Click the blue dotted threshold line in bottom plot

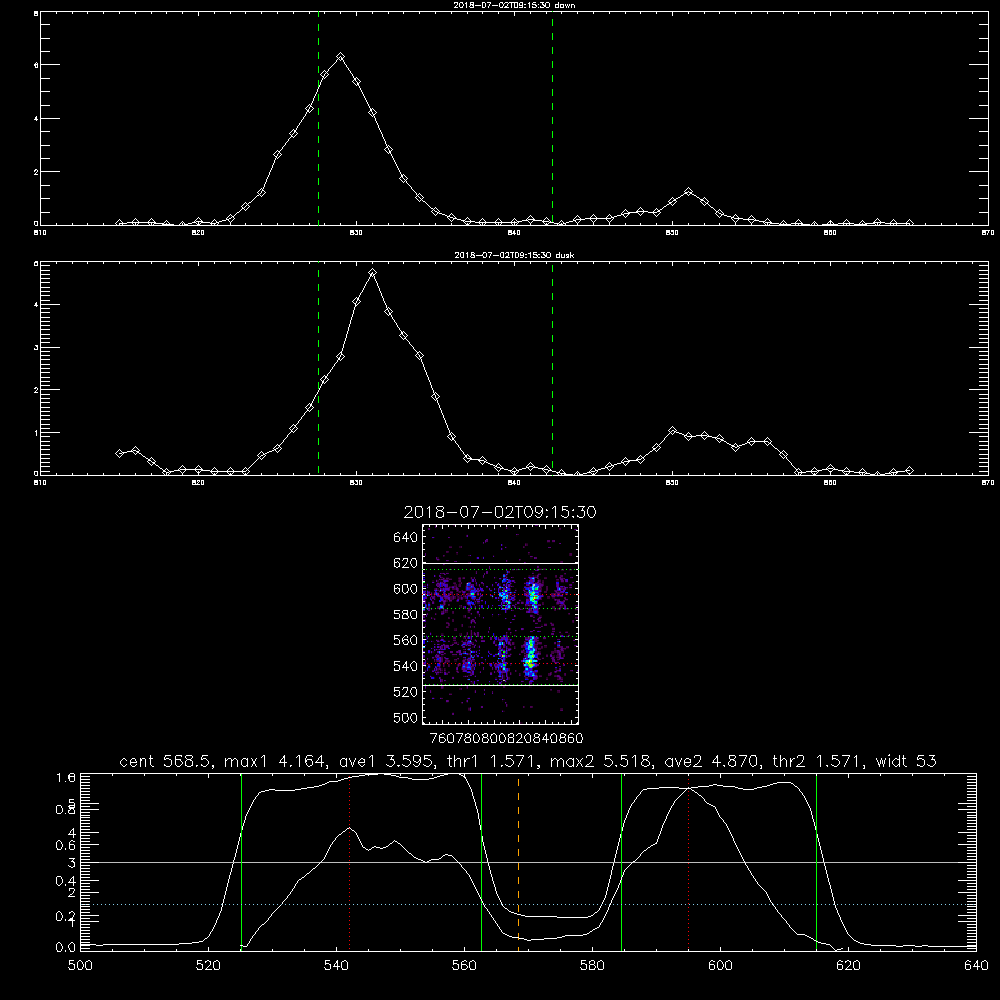tap(528, 904)
